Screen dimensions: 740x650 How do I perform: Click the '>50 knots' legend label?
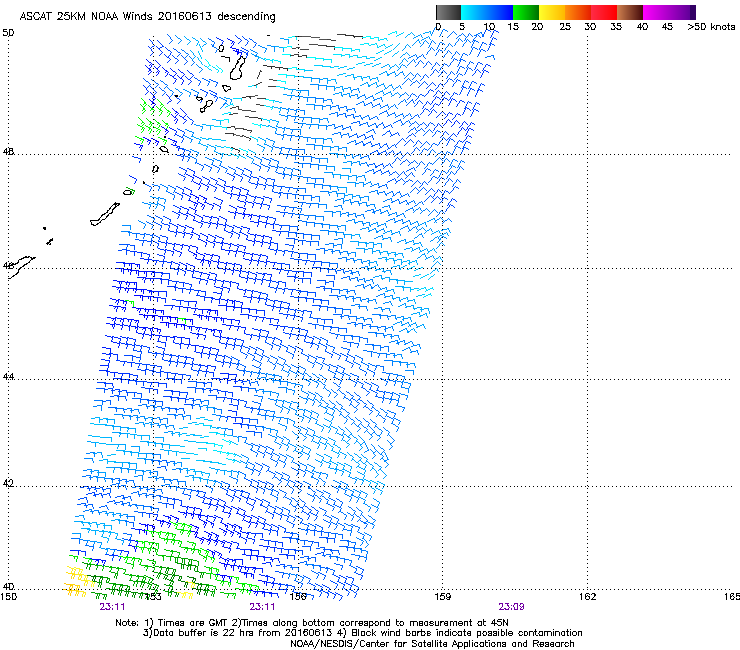tap(711, 26)
